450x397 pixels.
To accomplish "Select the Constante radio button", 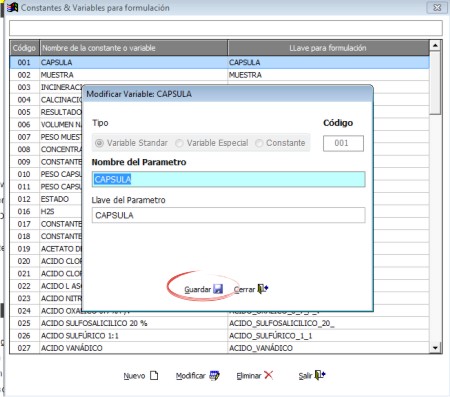I will (259, 143).
